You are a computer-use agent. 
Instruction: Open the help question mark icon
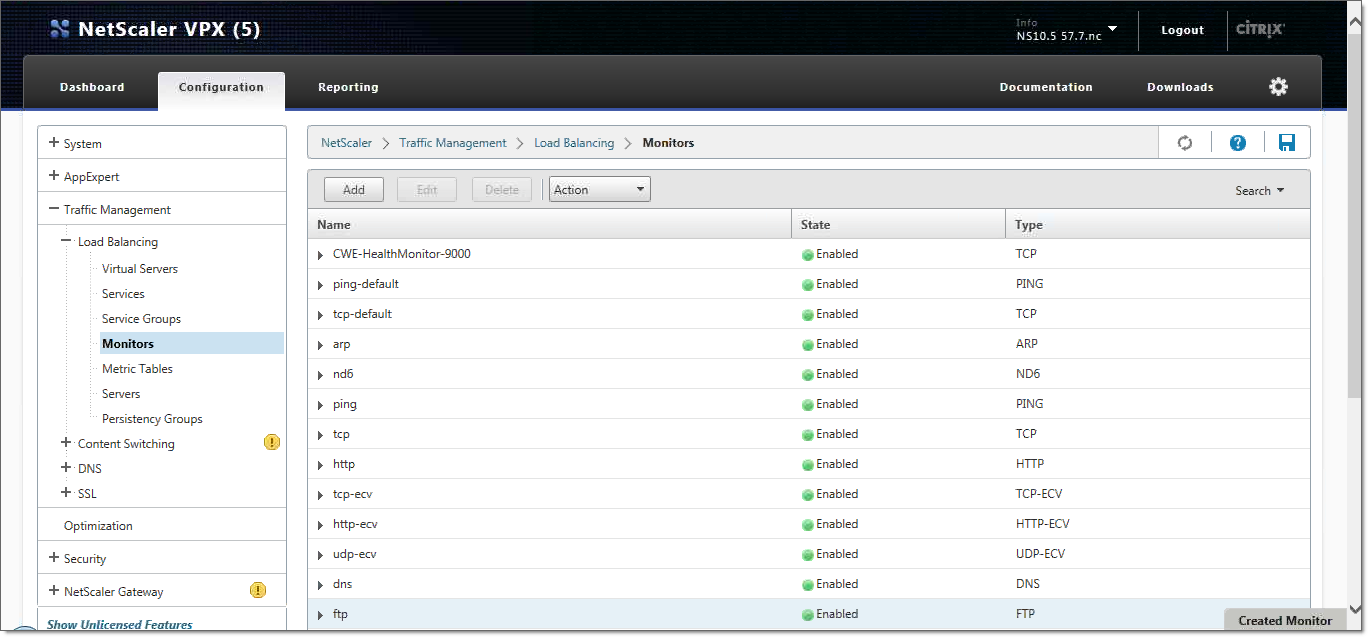(1238, 143)
